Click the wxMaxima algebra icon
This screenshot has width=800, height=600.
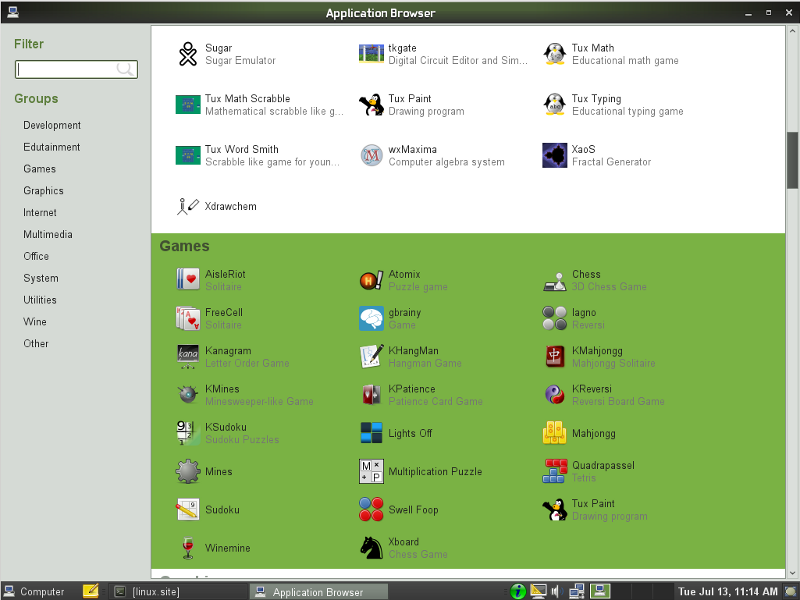[x=371, y=155]
